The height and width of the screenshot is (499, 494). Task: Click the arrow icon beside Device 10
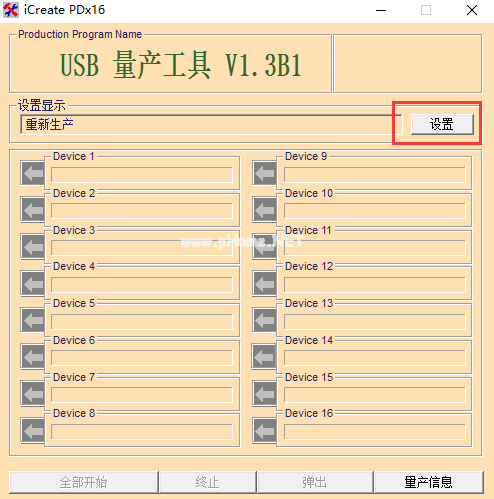[264, 210]
